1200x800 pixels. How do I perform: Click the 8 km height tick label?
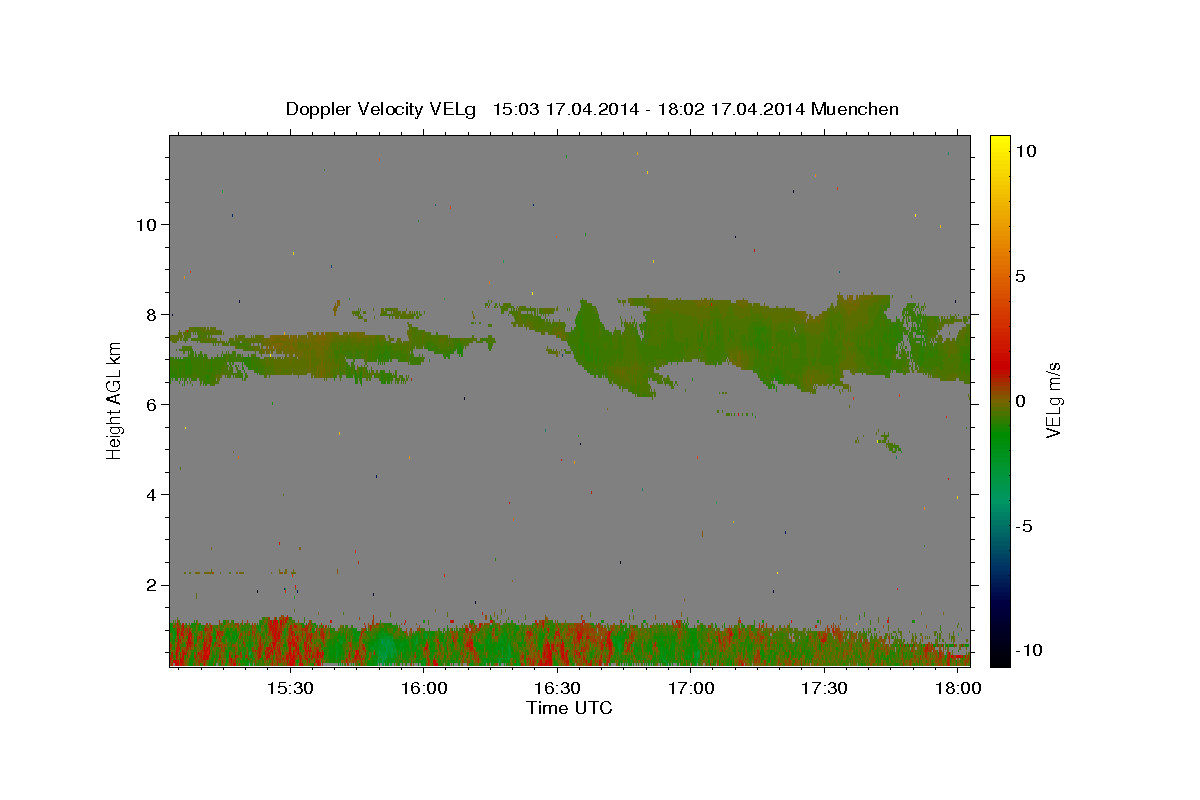coord(152,314)
